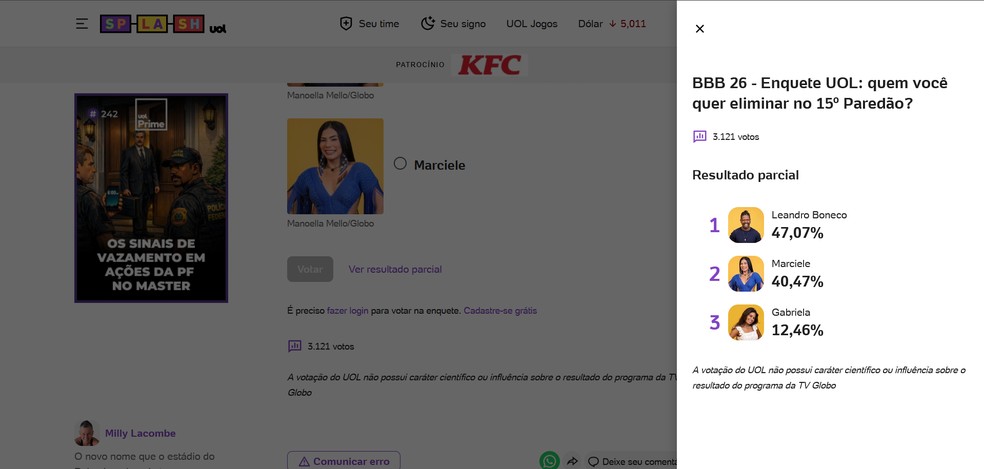Click Marciele's photo in the poll

tap(335, 166)
